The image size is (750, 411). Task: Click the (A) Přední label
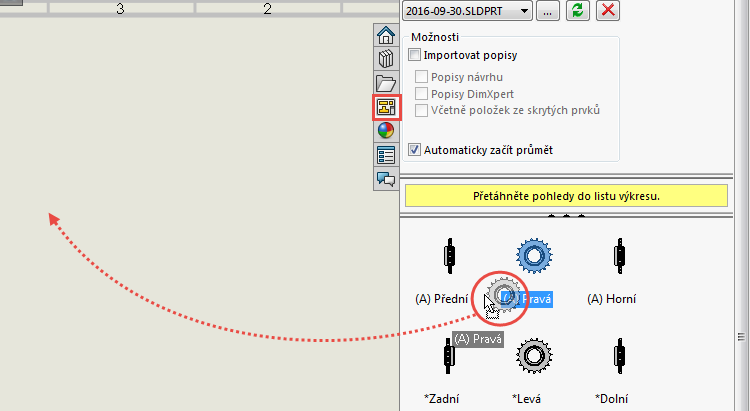[x=441, y=299]
